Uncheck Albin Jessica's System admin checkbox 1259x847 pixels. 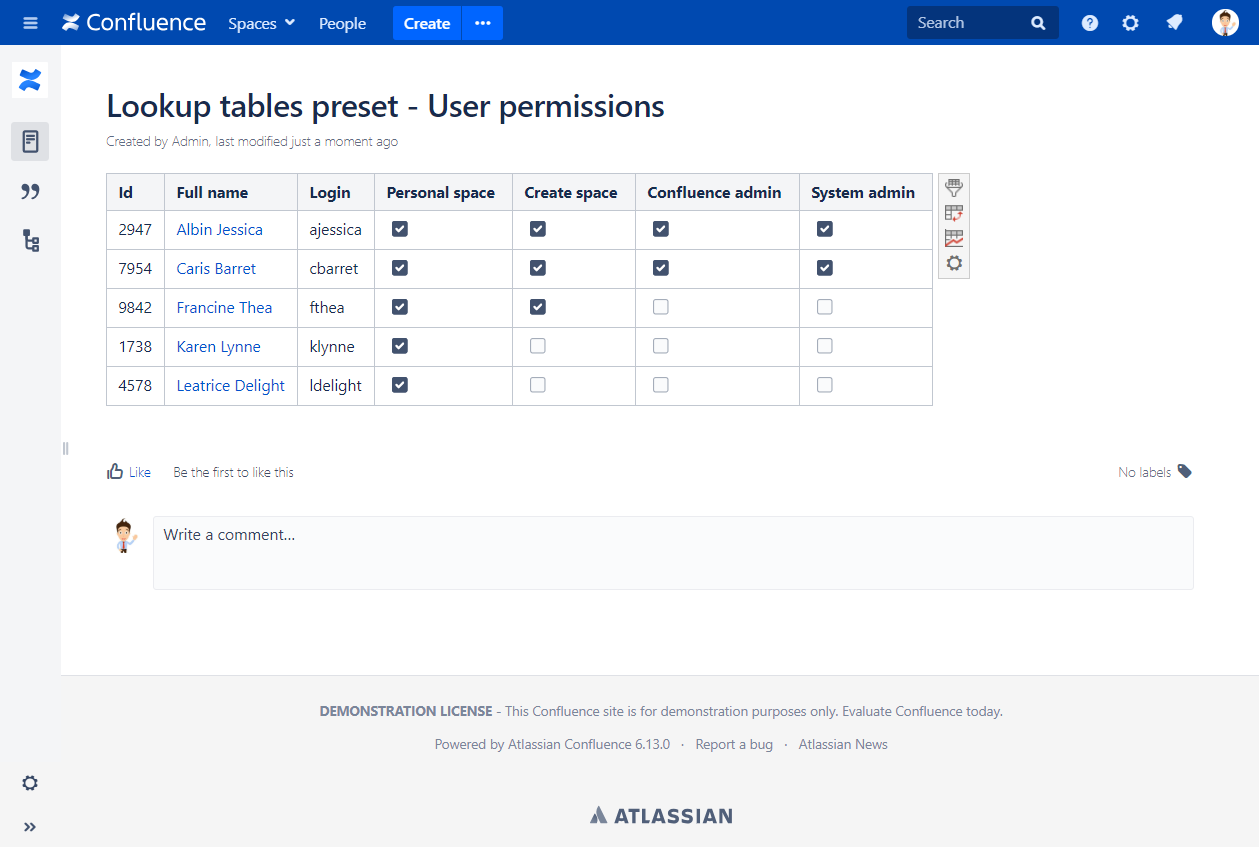click(824, 229)
